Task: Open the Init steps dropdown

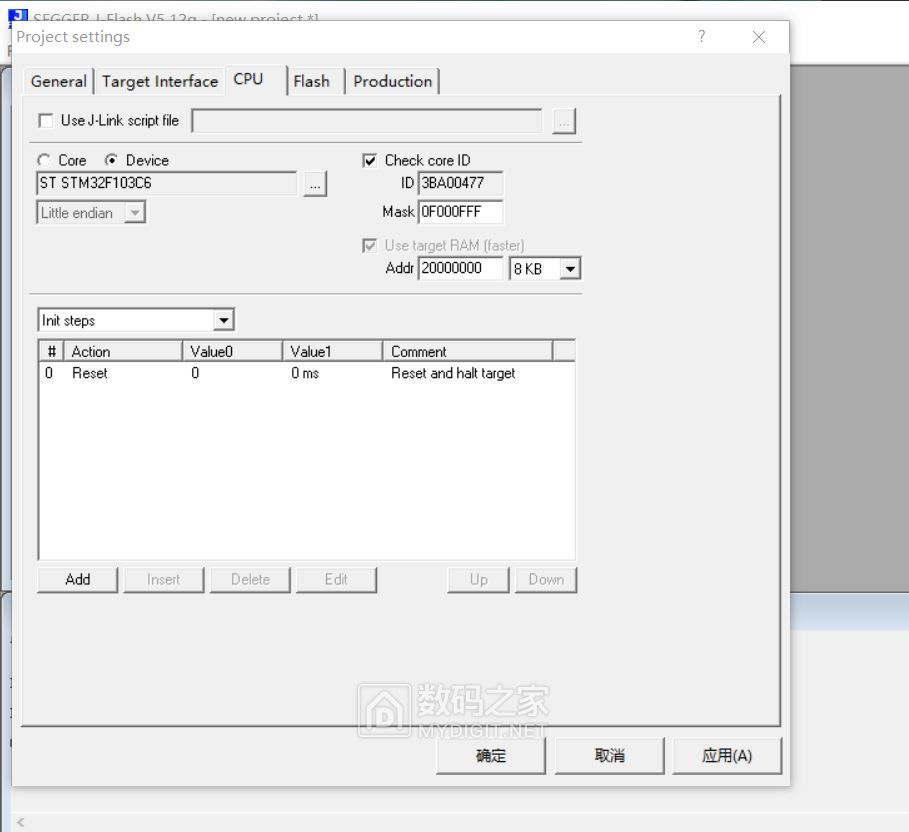Action: point(224,321)
